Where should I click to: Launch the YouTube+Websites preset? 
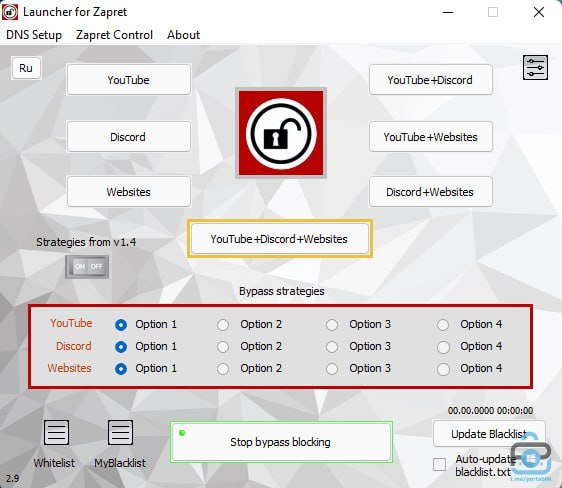[430, 137]
